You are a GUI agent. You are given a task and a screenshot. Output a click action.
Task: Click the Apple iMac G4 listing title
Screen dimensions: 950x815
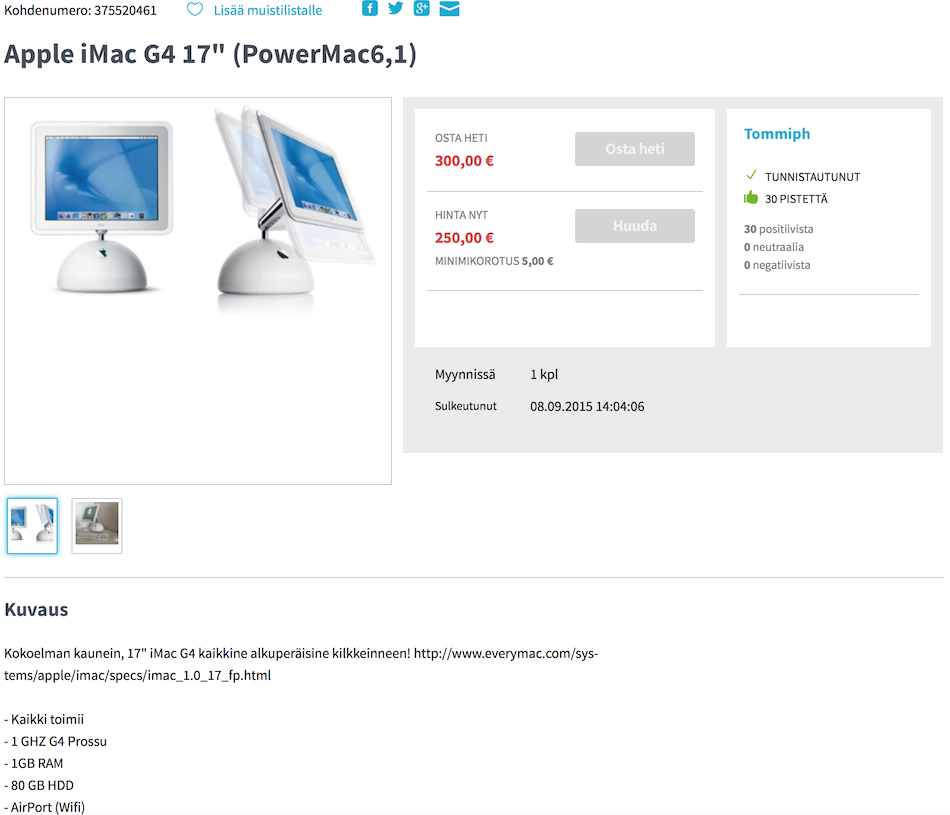[x=210, y=54]
